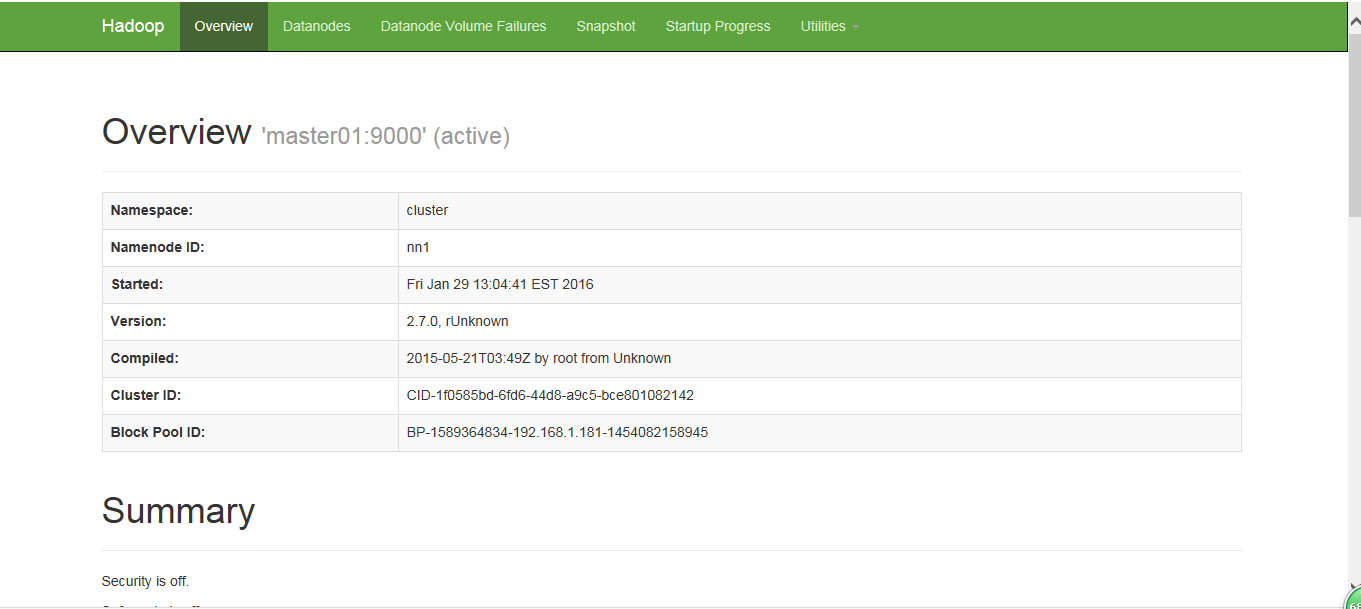Click the Version row showing 2.7.0
This screenshot has width=1361, height=609.
pos(457,321)
